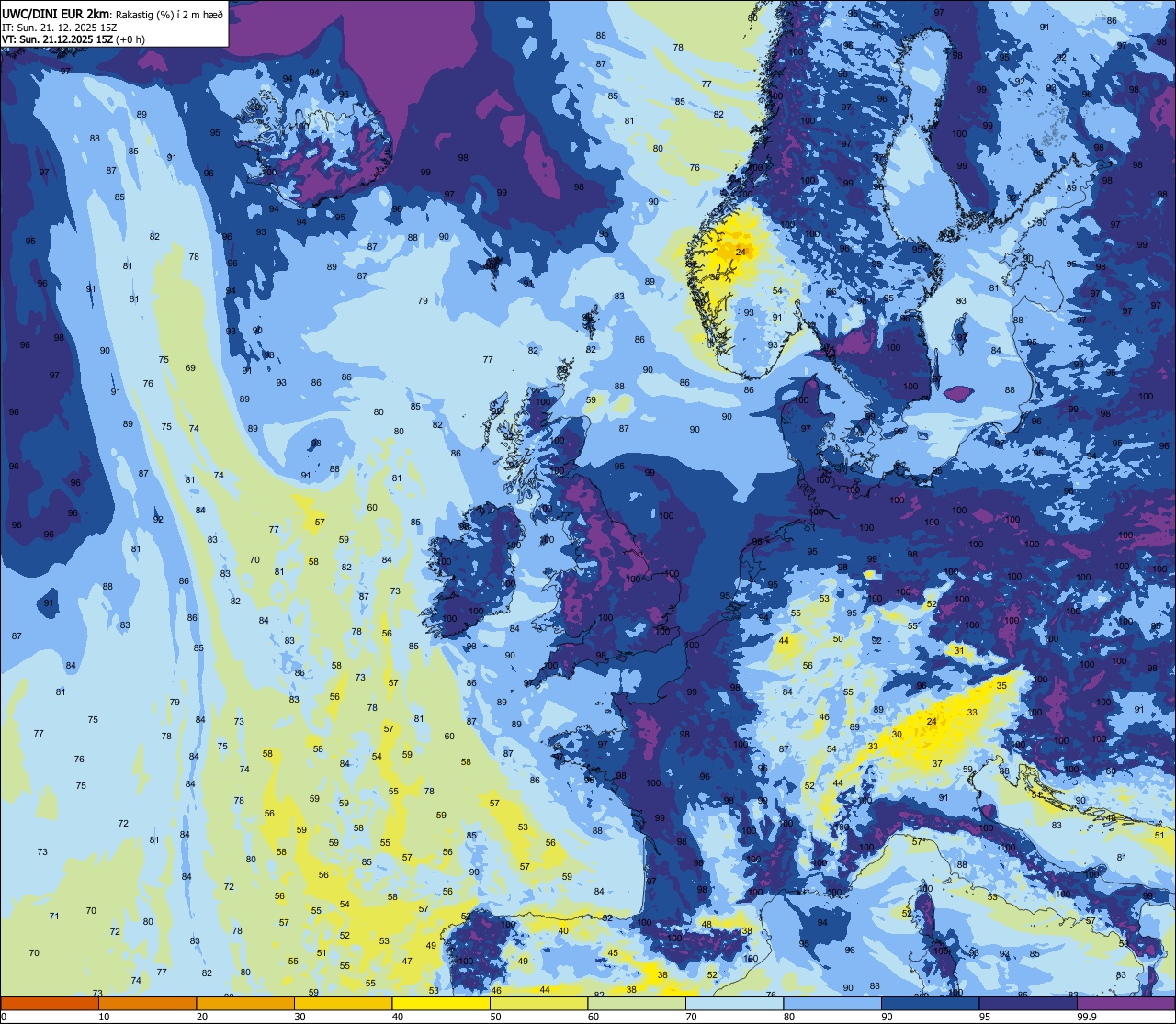Click the humidity value 24 over southern Norway
1176x1024 pixels.
point(741,251)
